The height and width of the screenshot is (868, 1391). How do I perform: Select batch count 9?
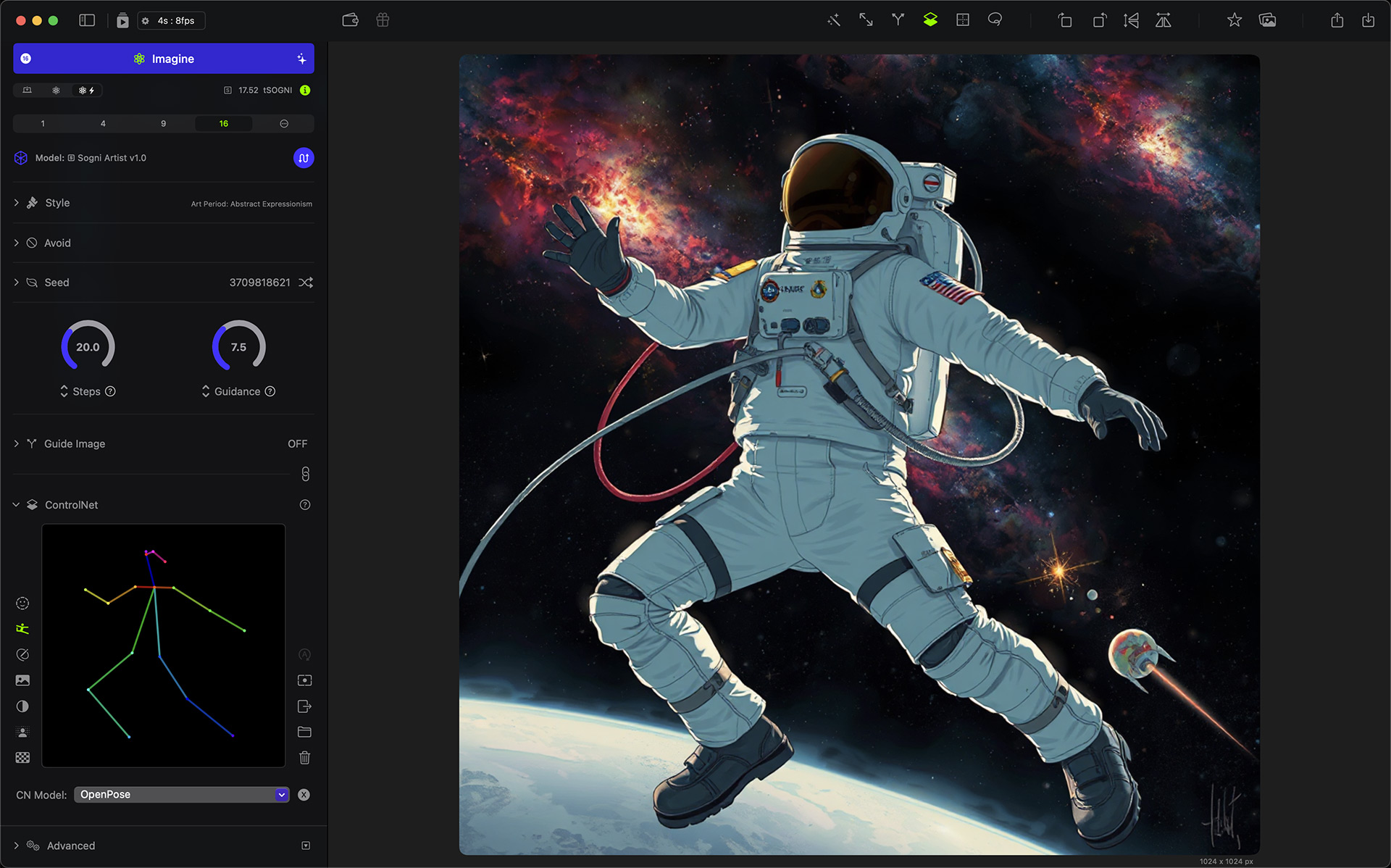163,124
